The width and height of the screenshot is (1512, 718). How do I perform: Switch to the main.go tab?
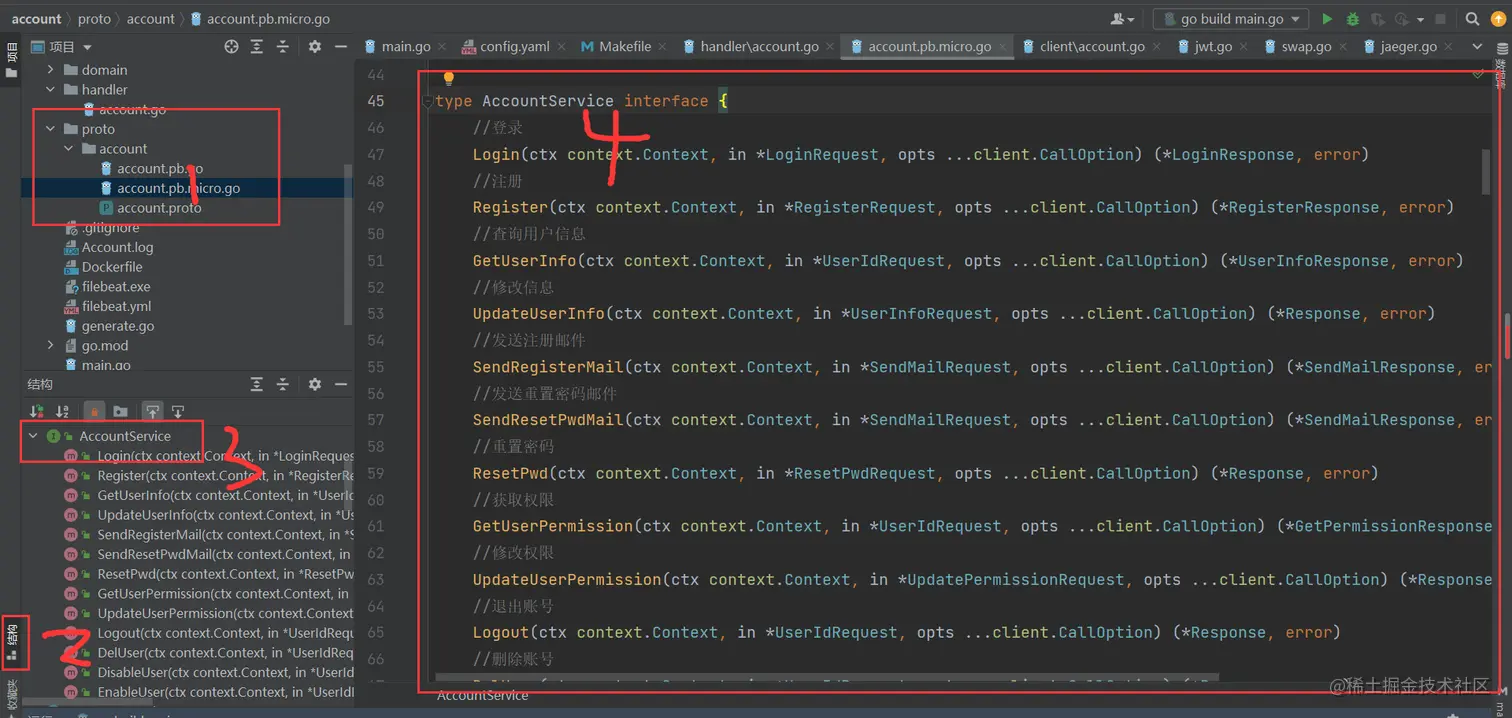pos(405,47)
